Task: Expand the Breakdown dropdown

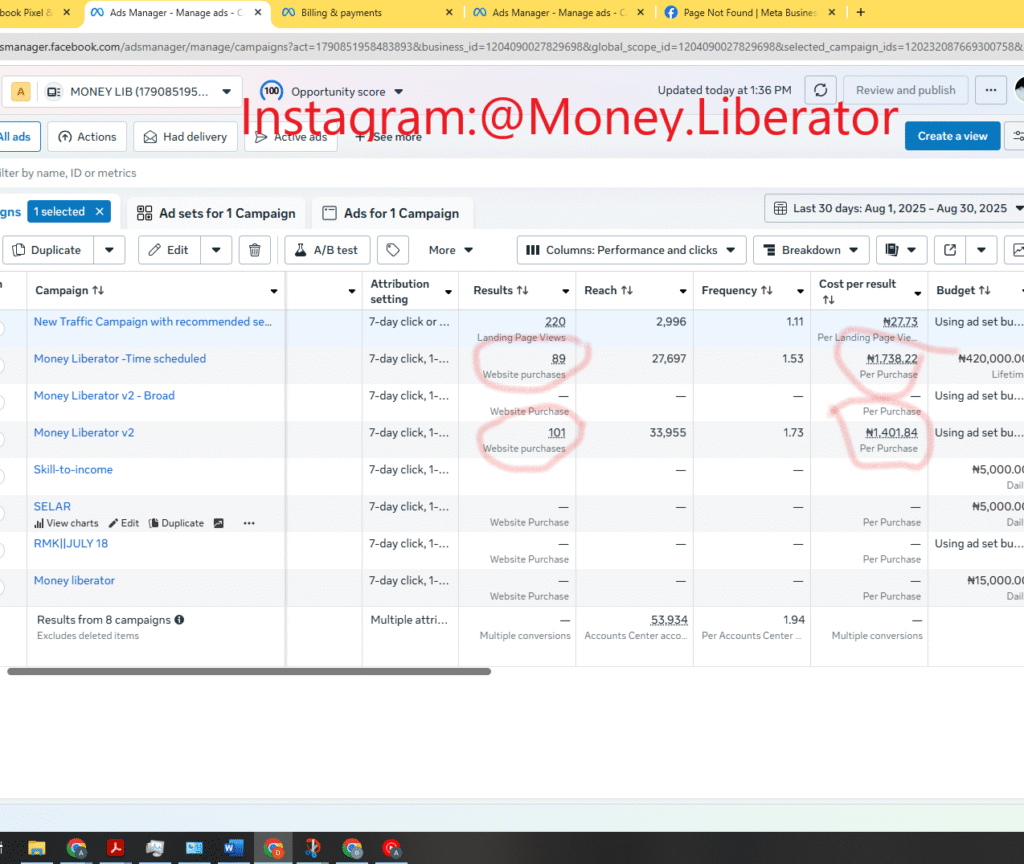Action: point(810,250)
